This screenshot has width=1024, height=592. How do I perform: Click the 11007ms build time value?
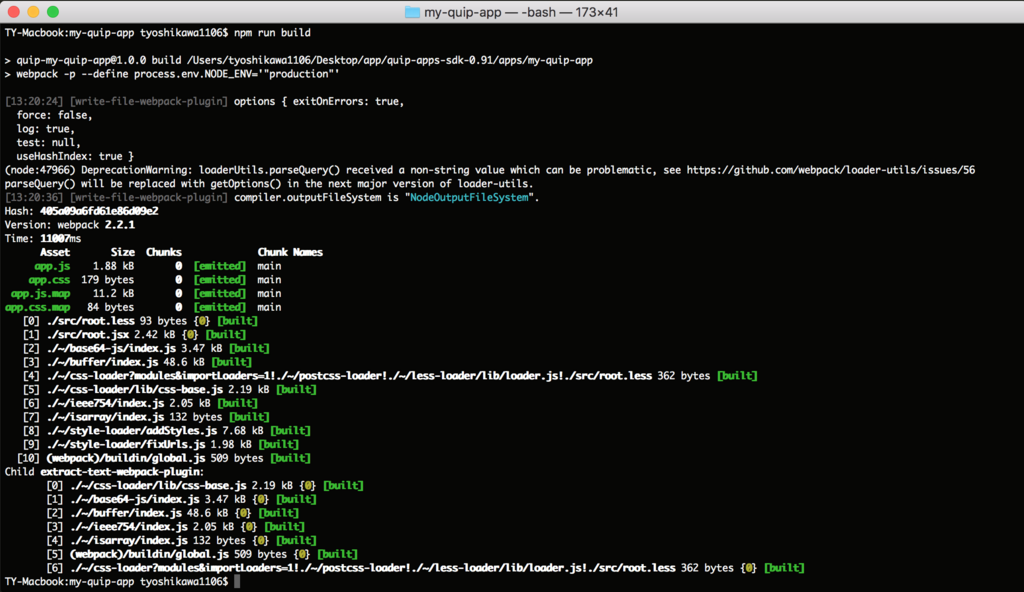coord(61,238)
